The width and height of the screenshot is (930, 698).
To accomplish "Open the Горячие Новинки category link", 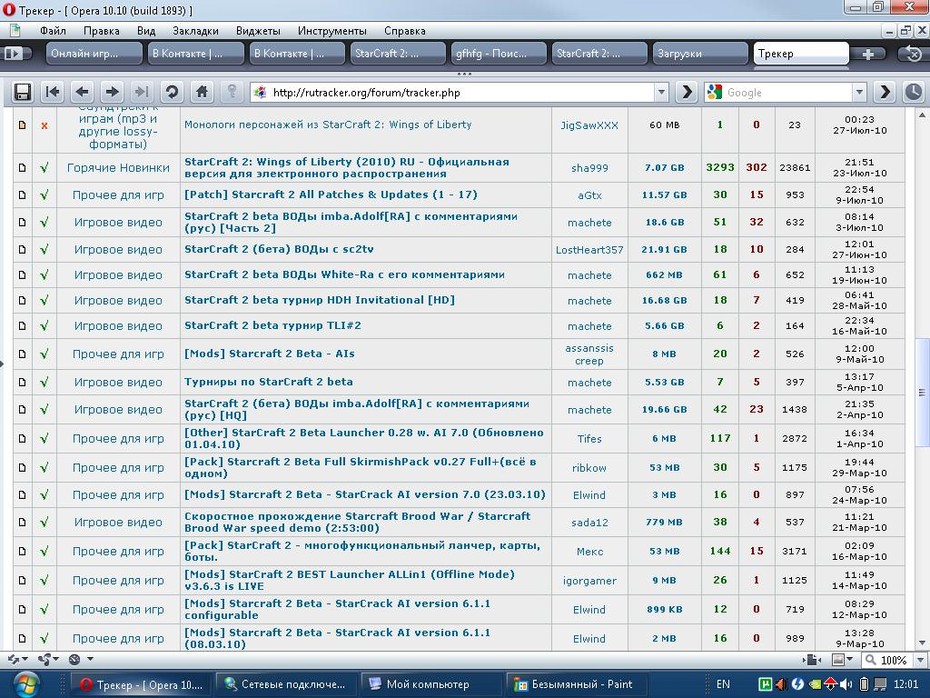I will click(x=118, y=168).
